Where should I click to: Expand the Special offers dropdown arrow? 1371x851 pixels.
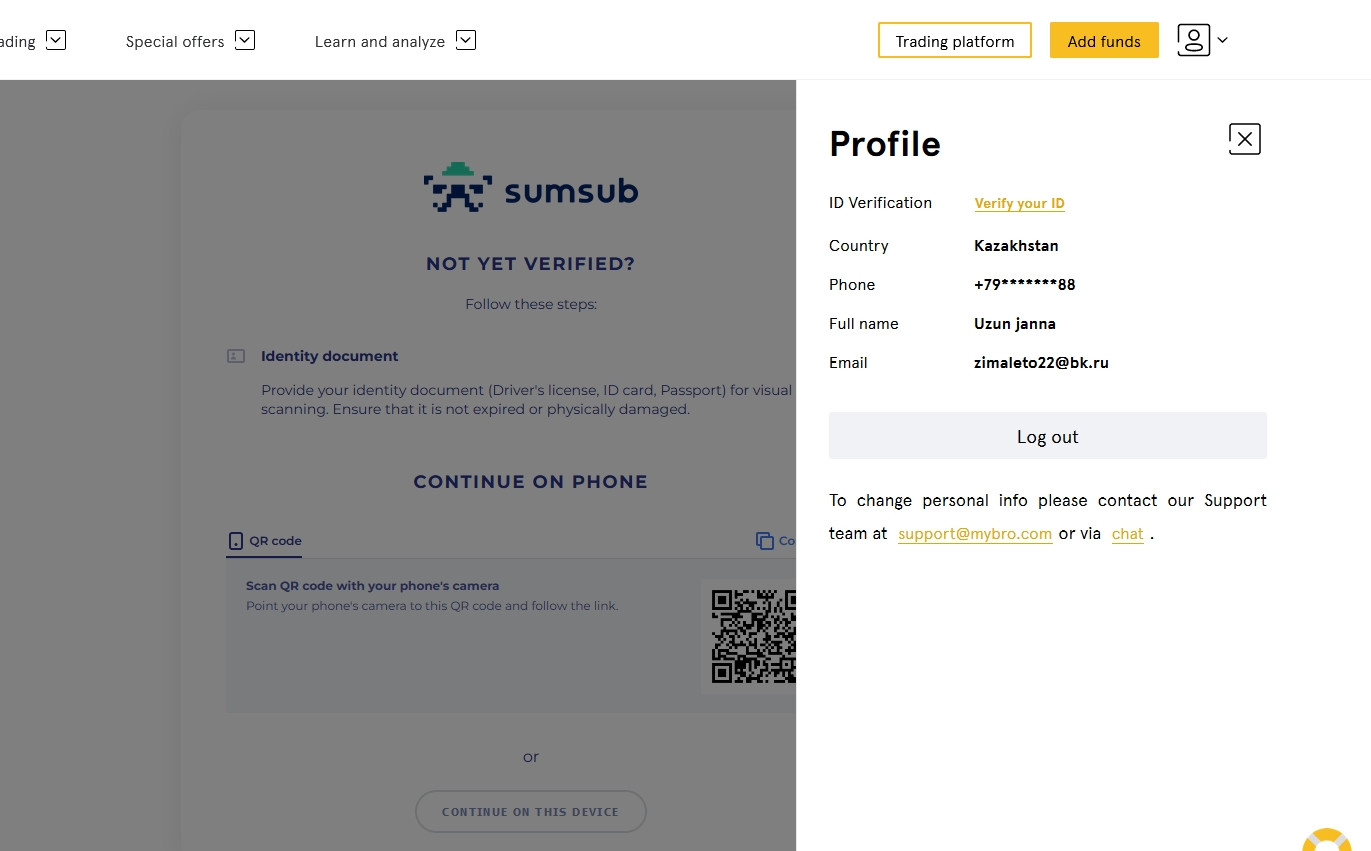coord(245,40)
